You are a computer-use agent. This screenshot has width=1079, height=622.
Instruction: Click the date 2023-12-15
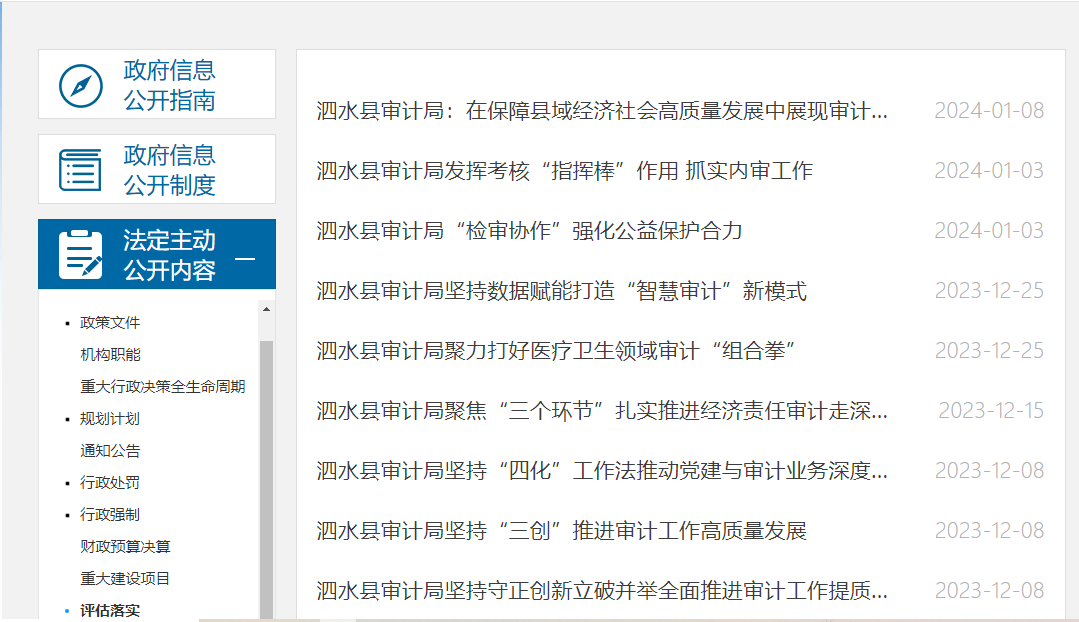[991, 411]
